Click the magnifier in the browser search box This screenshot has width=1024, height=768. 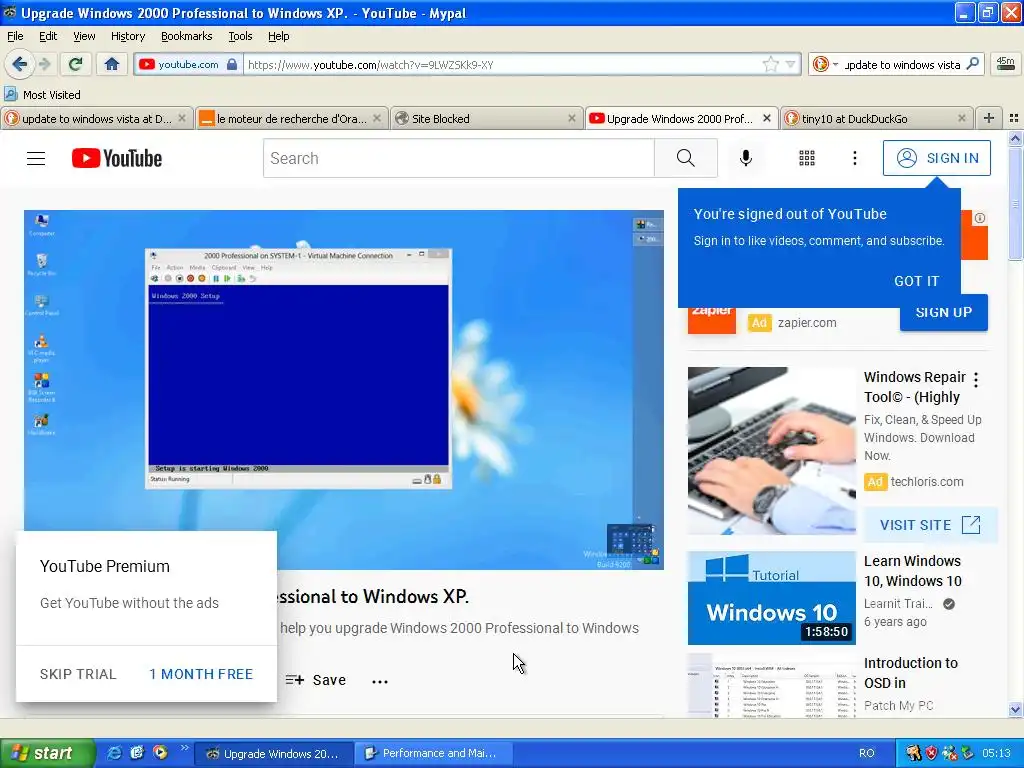click(x=972, y=64)
